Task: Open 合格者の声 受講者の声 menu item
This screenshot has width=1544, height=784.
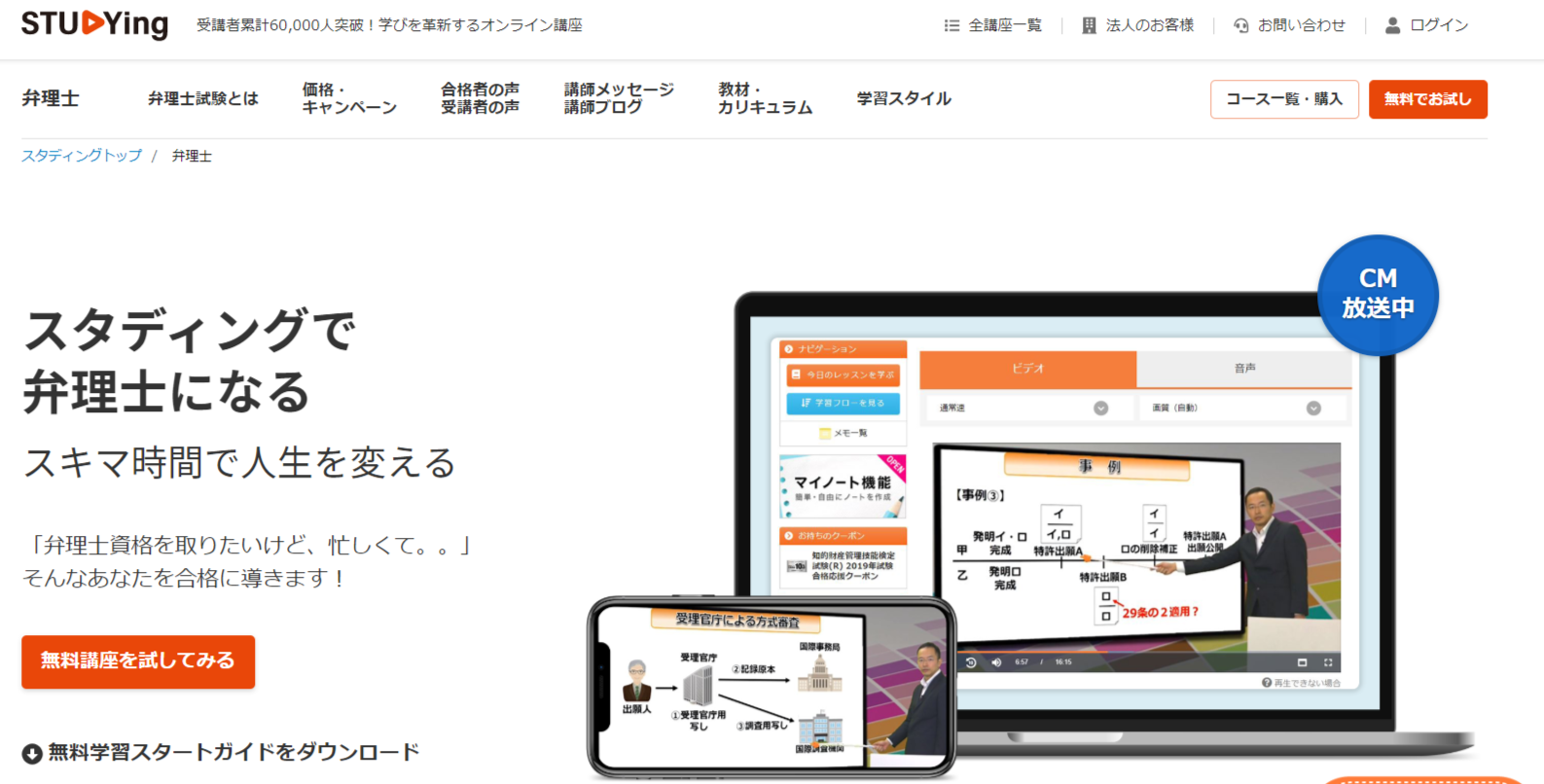Action: point(480,98)
